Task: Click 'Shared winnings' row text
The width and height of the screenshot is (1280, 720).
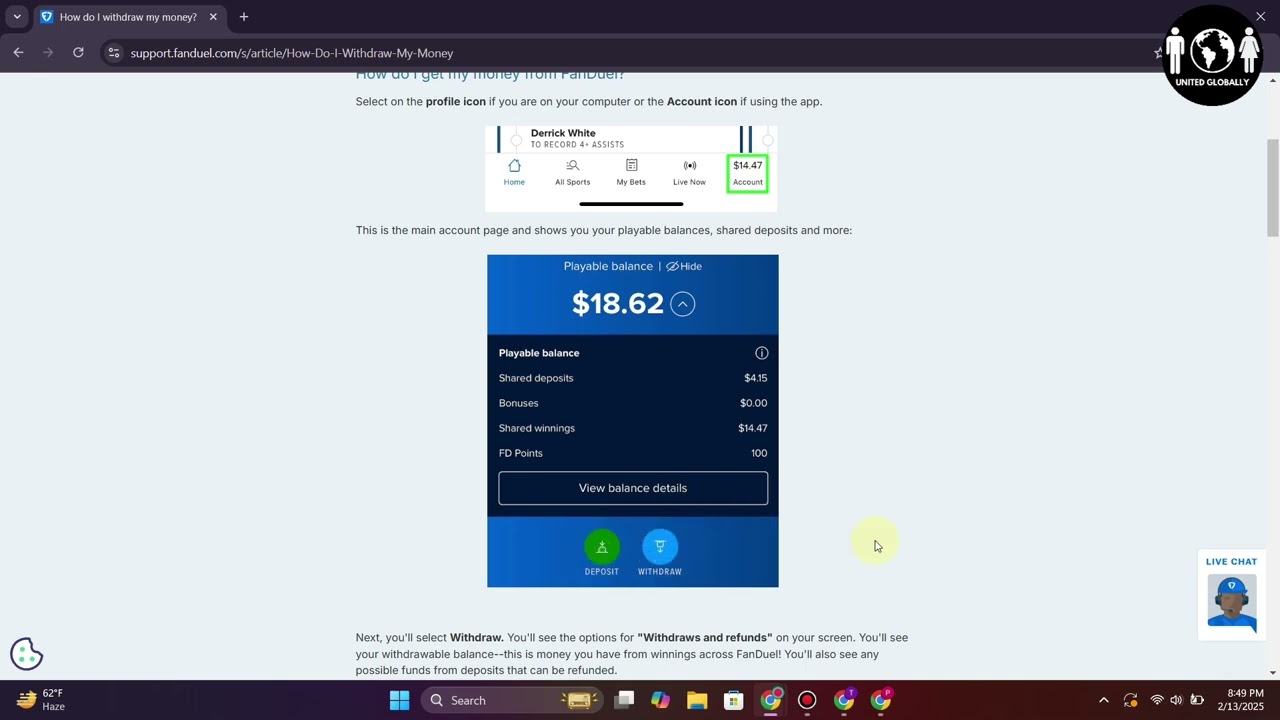Action: coord(537,428)
